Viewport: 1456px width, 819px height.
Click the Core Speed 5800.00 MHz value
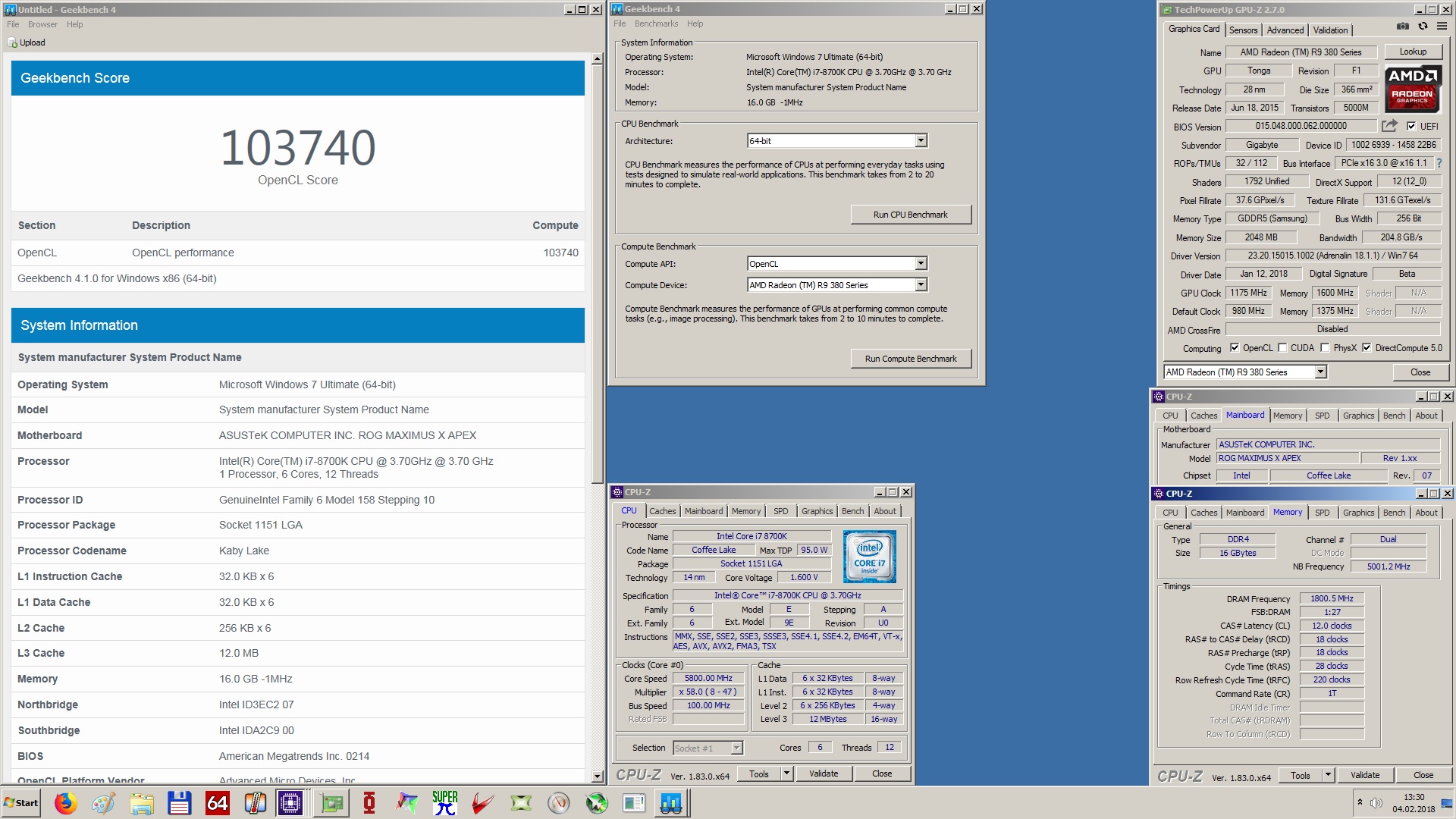pos(708,679)
